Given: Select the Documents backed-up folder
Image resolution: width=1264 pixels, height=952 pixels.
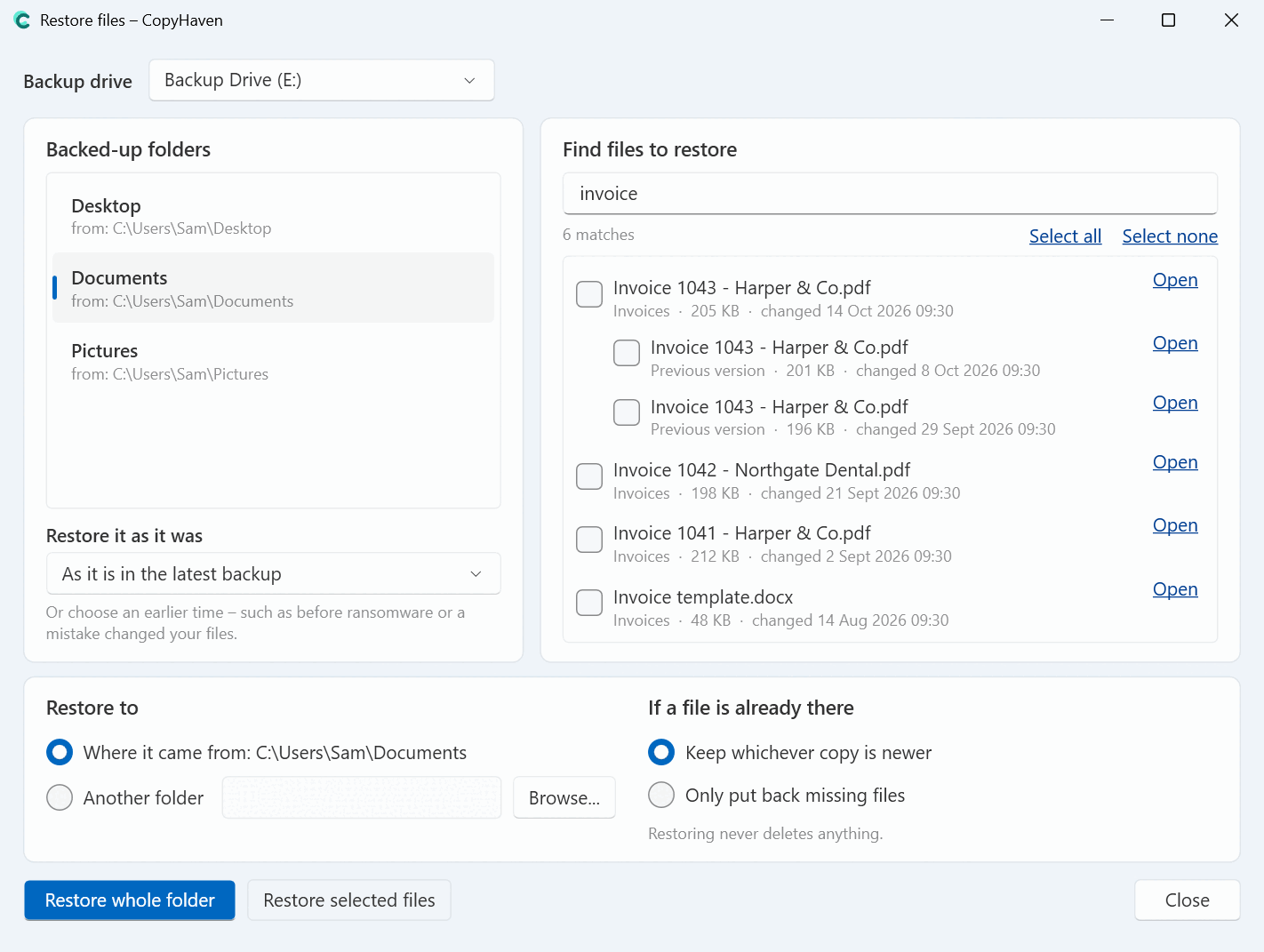Looking at the screenshot, I should click(274, 289).
